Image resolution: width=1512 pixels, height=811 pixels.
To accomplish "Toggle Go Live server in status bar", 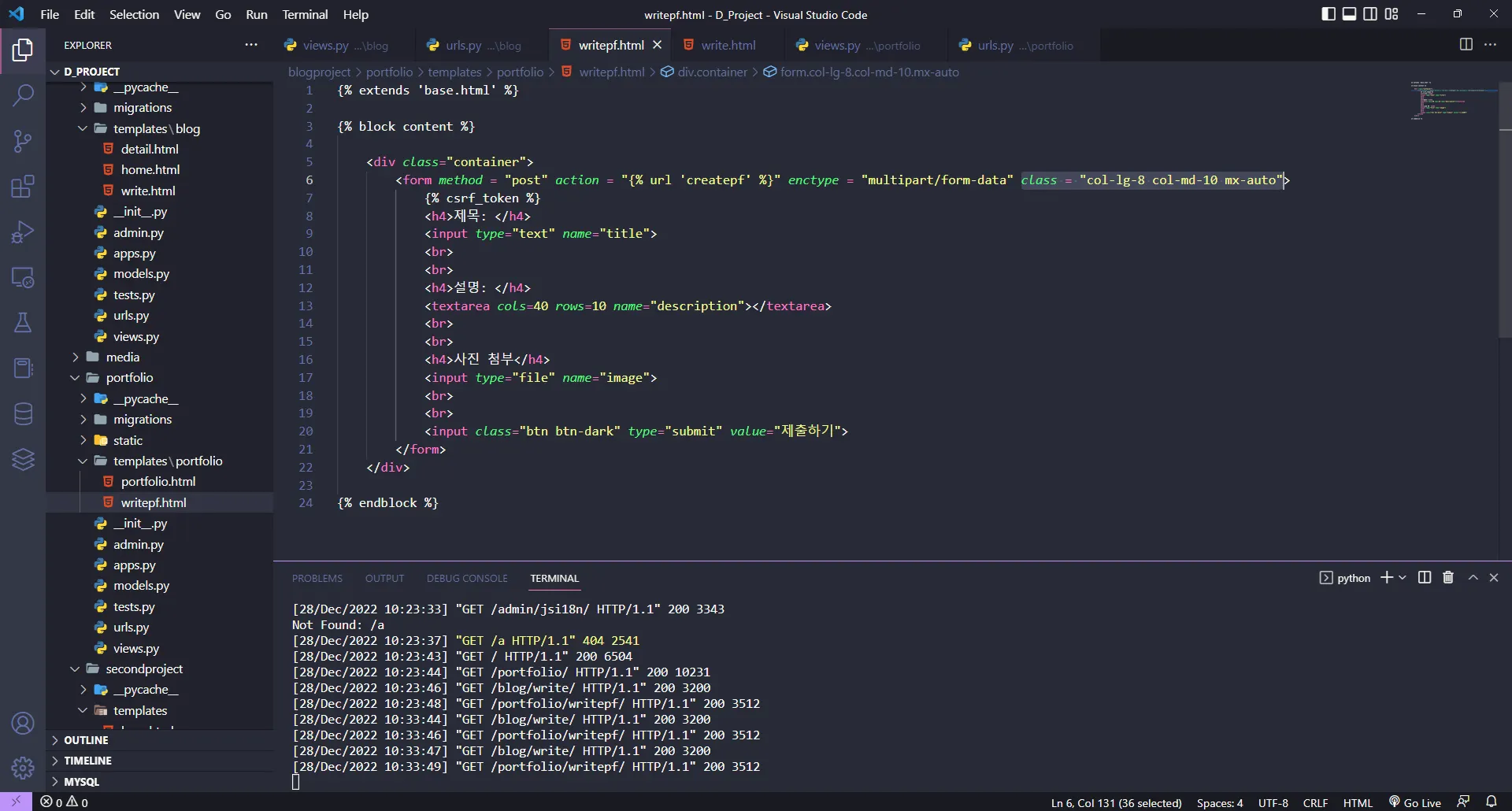I will coord(1414,802).
